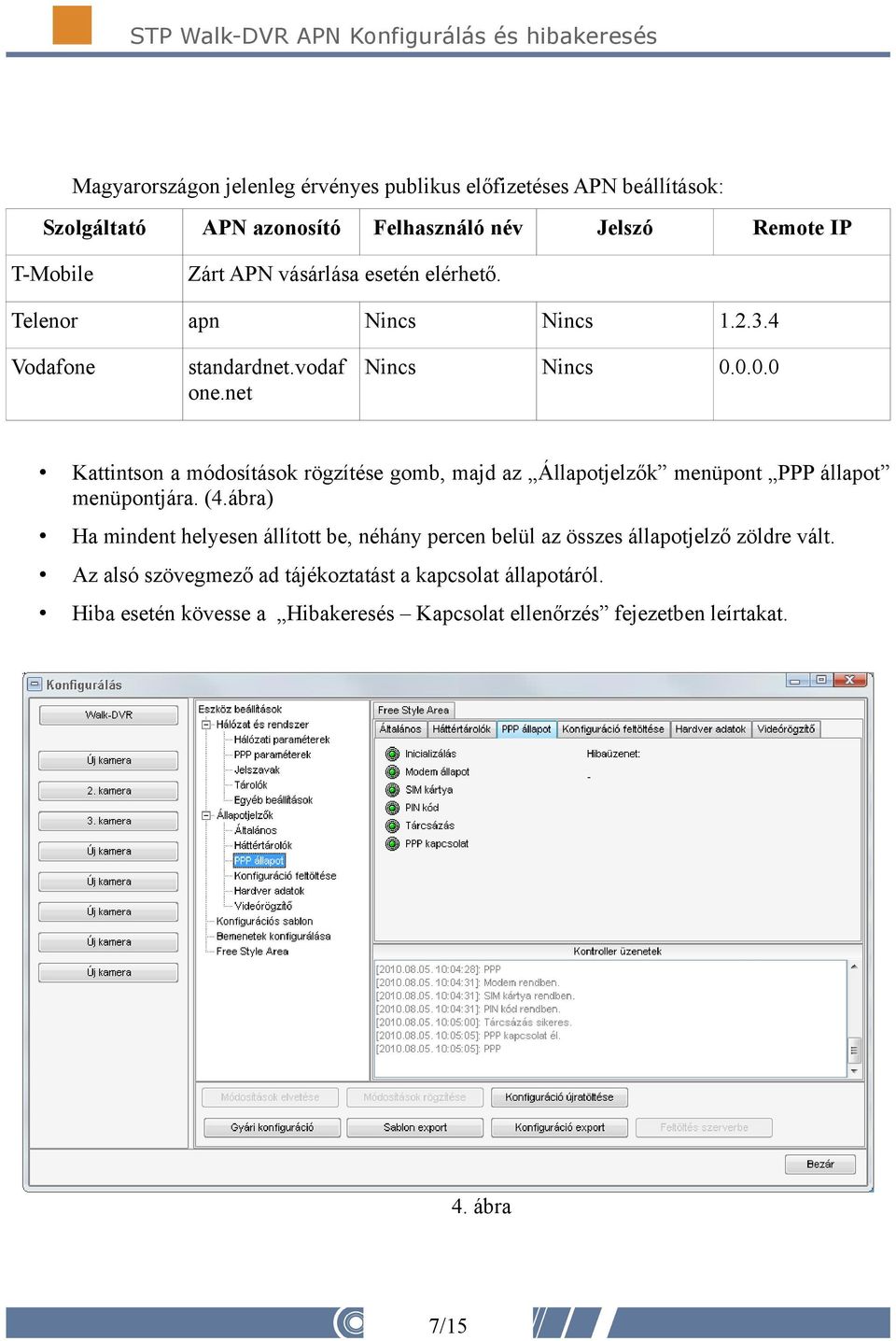Image resolution: width=896 pixels, height=1341 pixels.
Task: Select the highlighted PPP állapot tree item
Action: pos(259,861)
